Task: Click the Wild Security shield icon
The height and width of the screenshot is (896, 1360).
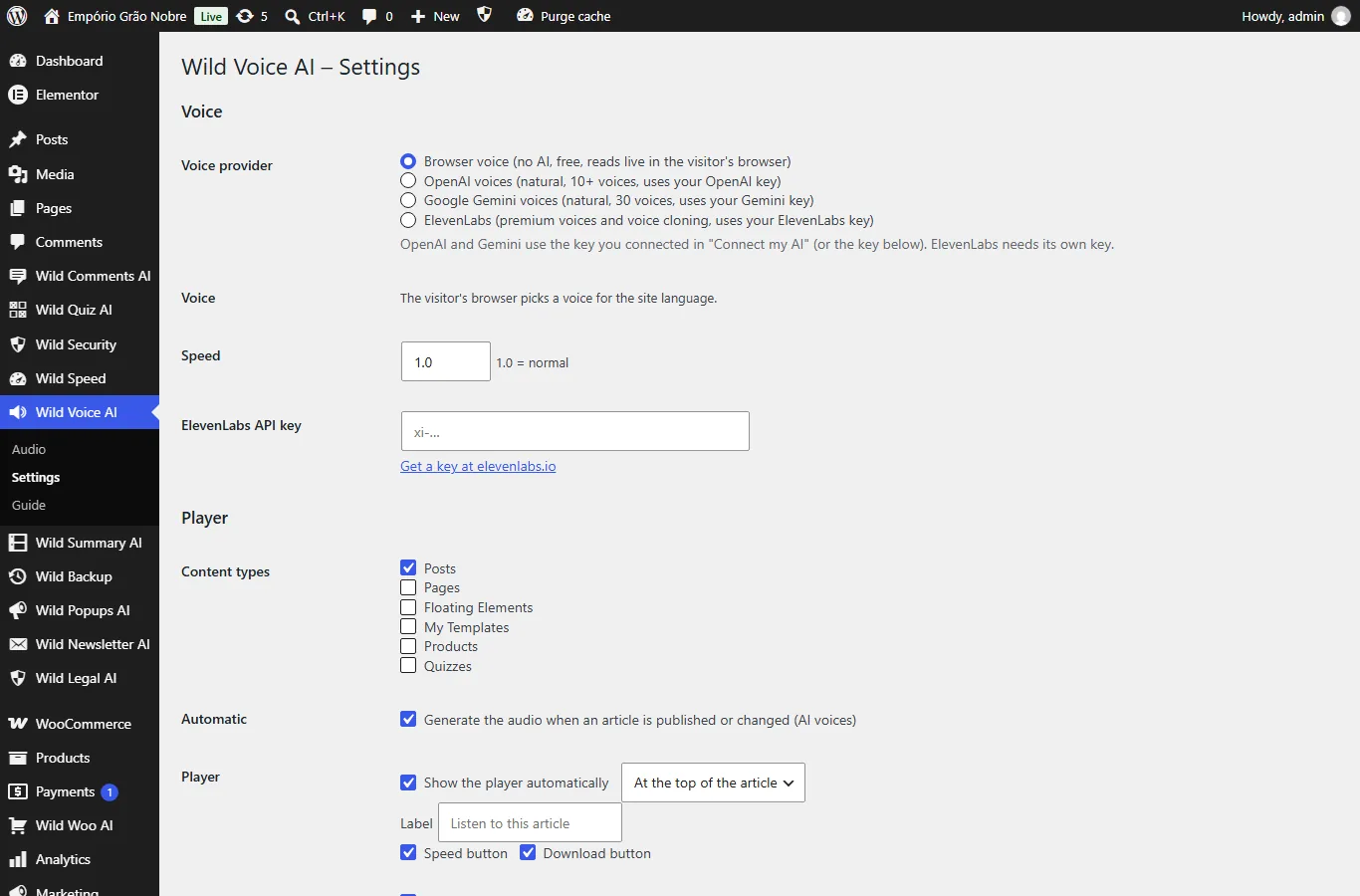Action: [x=18, y=344]
